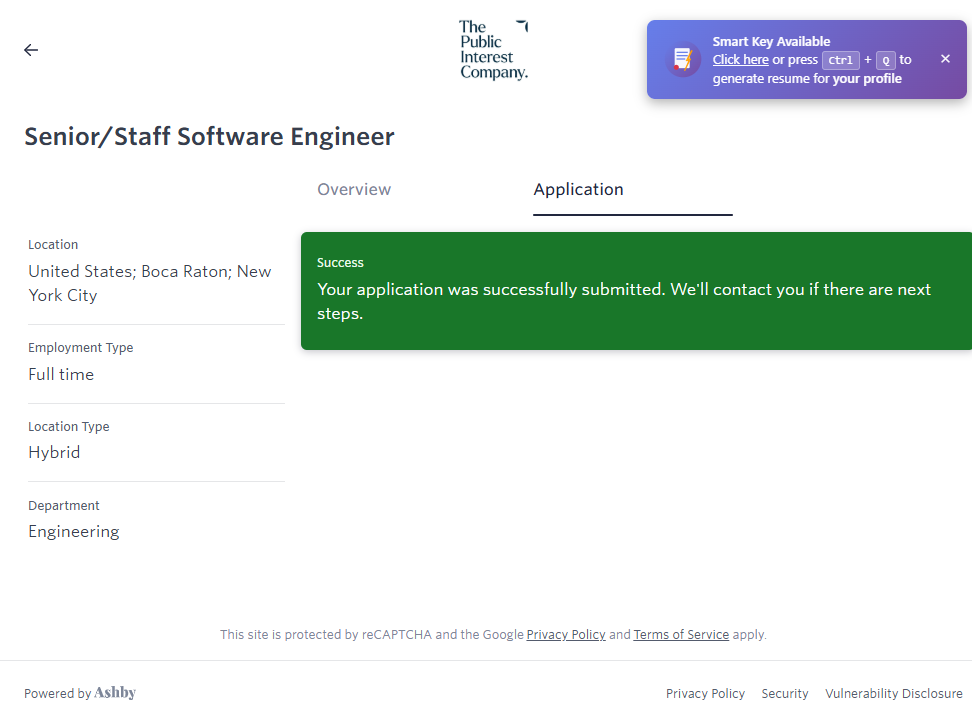This screenshot has width=972, height=727.
Task: Click the Senior/Staff Software Engineer heading
Action: 209,136
